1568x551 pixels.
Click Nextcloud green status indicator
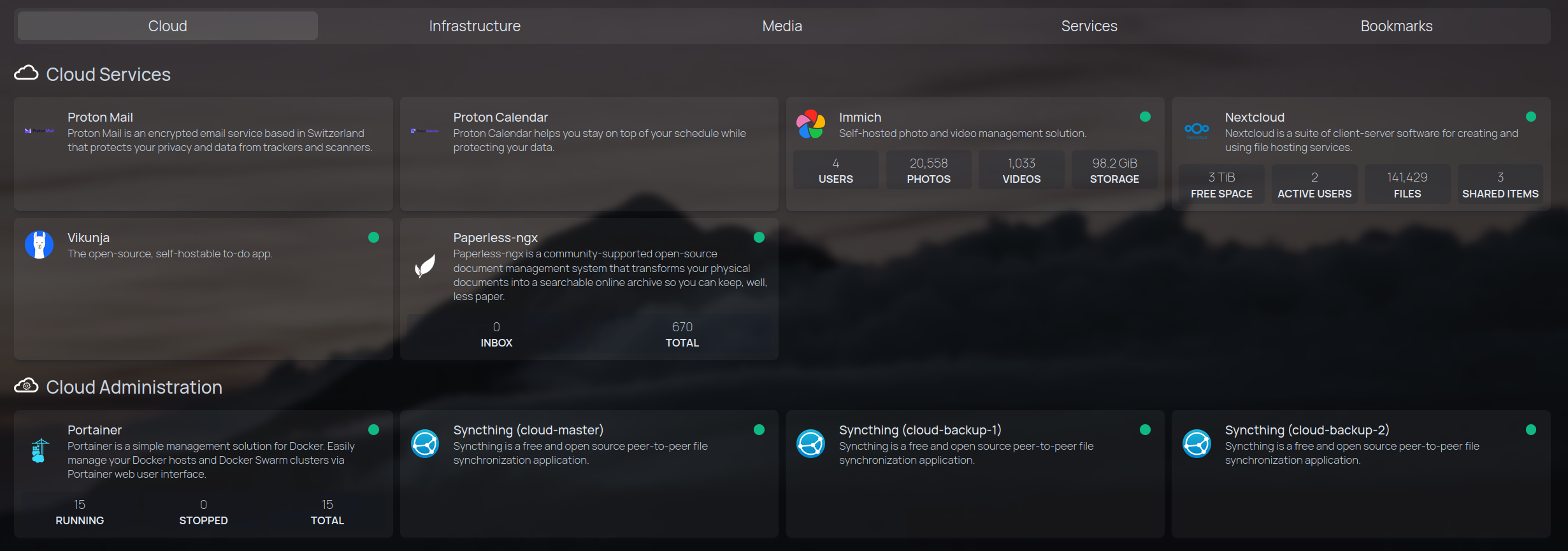1531,117
